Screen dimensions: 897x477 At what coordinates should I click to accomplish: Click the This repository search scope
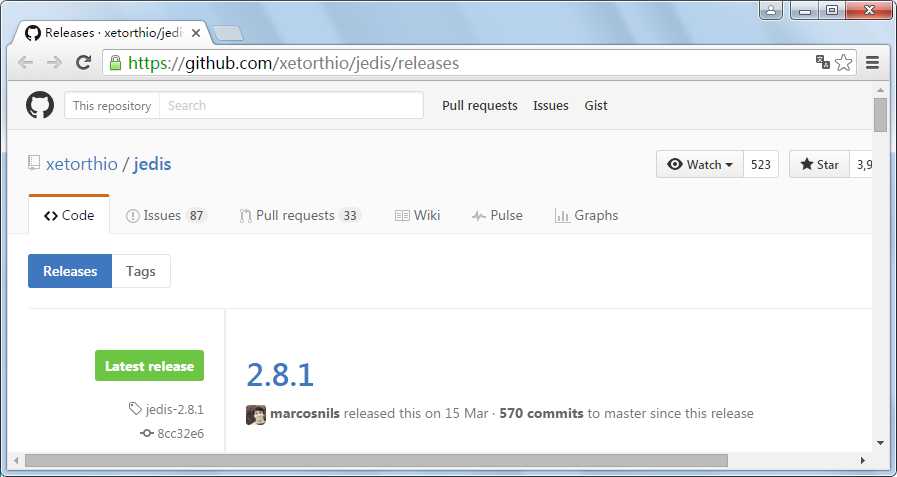[x=112, y=106]
